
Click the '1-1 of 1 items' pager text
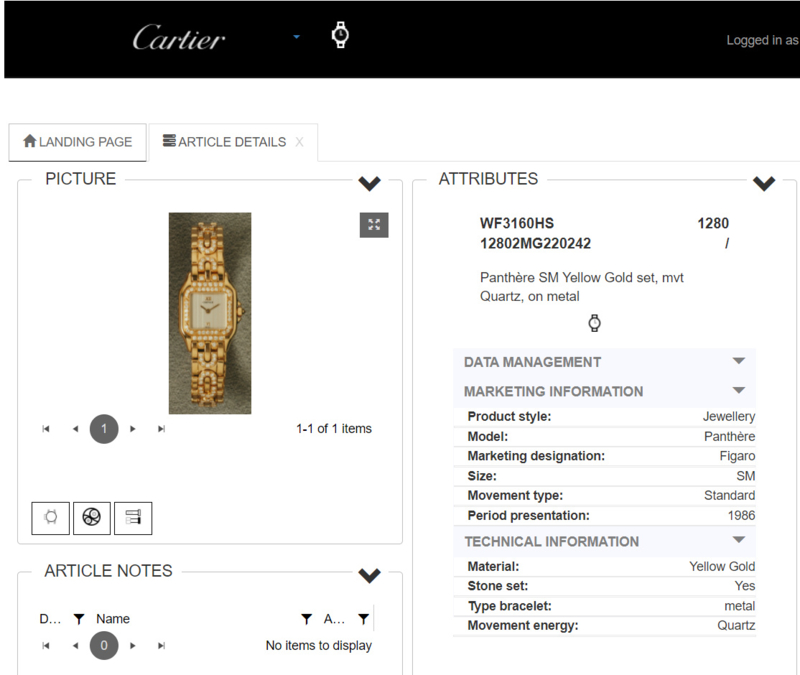point(334,429)
